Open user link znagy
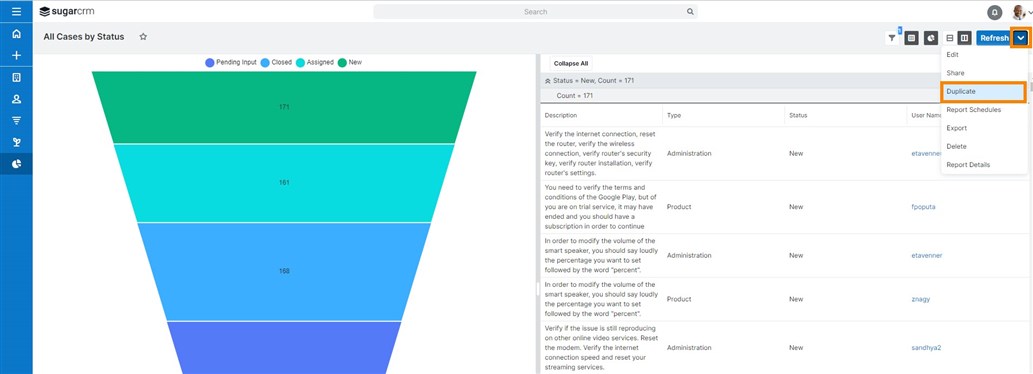1033x374 pixels. pos(920,299)
